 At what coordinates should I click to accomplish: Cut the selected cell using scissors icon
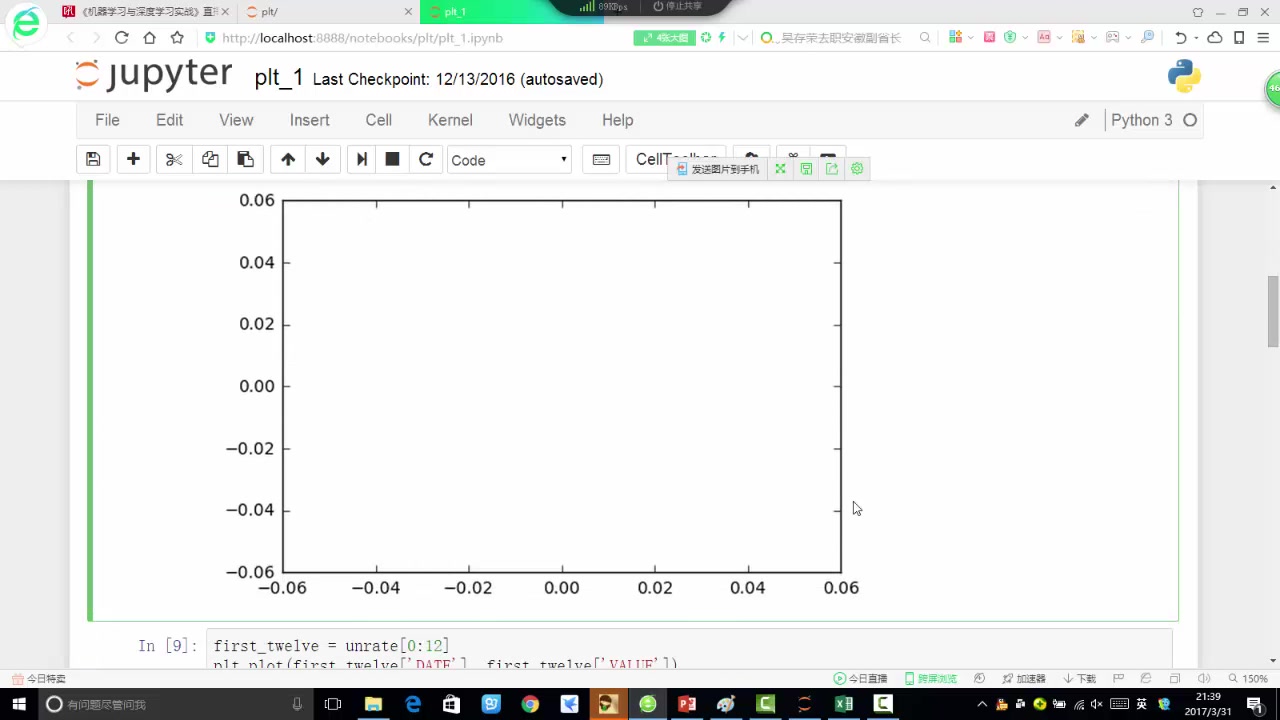(x=173, y=160)
